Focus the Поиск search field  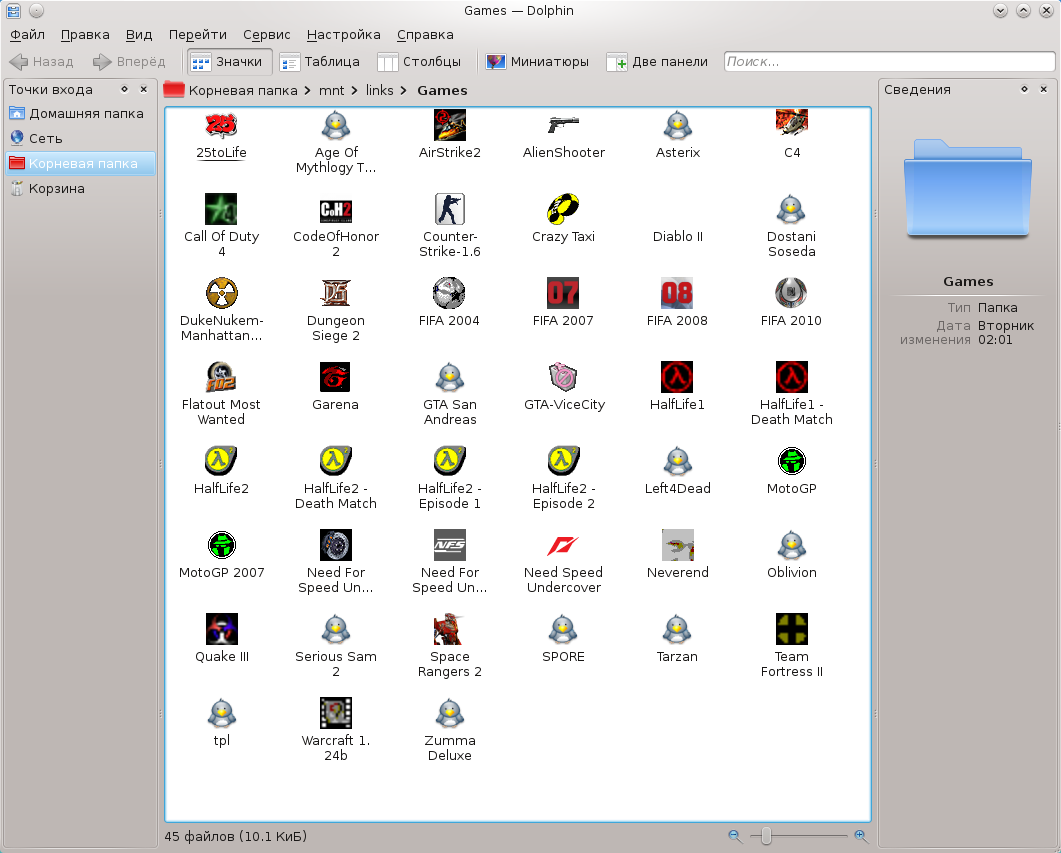(x=889, y=62)
